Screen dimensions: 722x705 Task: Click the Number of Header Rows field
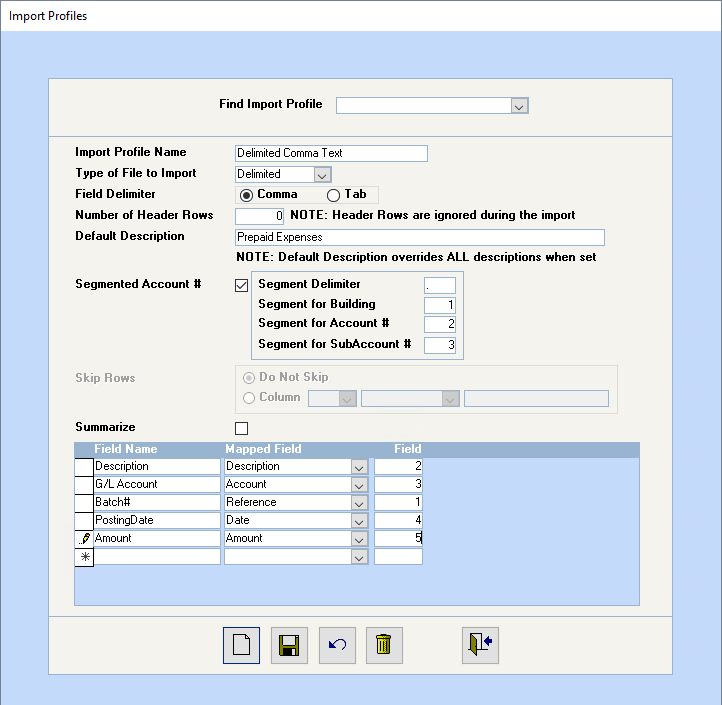[x=259, y=216]
